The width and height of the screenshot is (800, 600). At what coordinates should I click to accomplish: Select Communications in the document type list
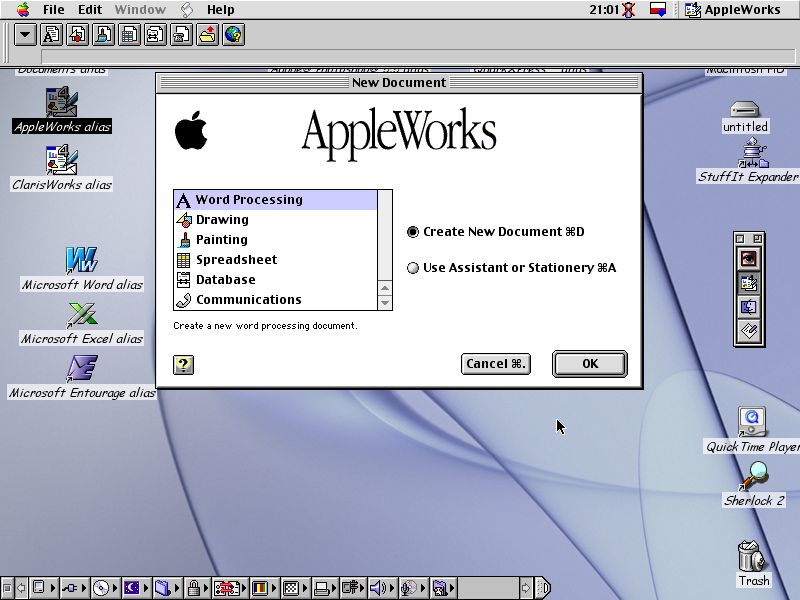276,299
